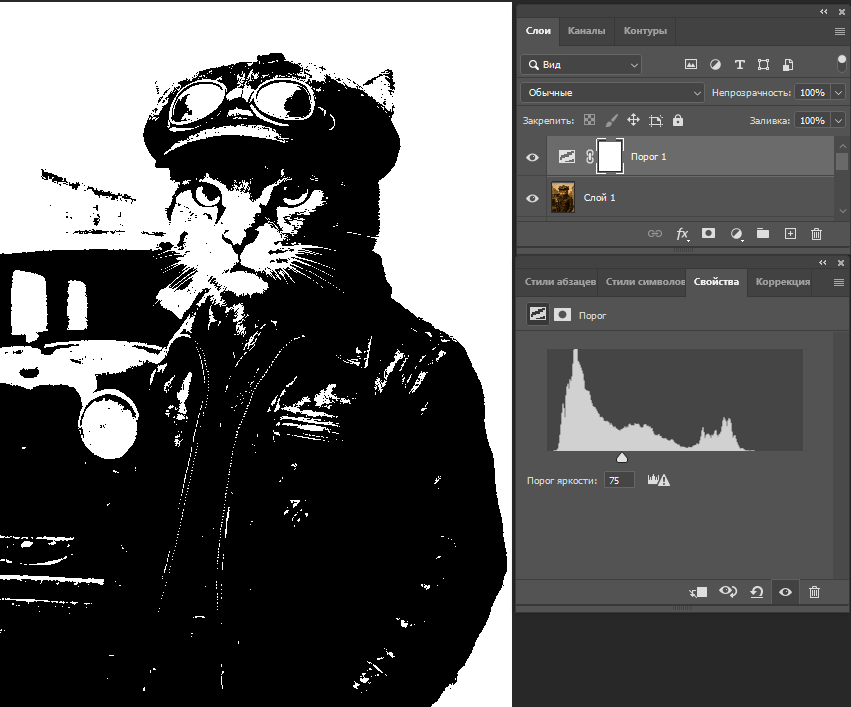
Task: Lock position move icon
Action: pos(633,120)
